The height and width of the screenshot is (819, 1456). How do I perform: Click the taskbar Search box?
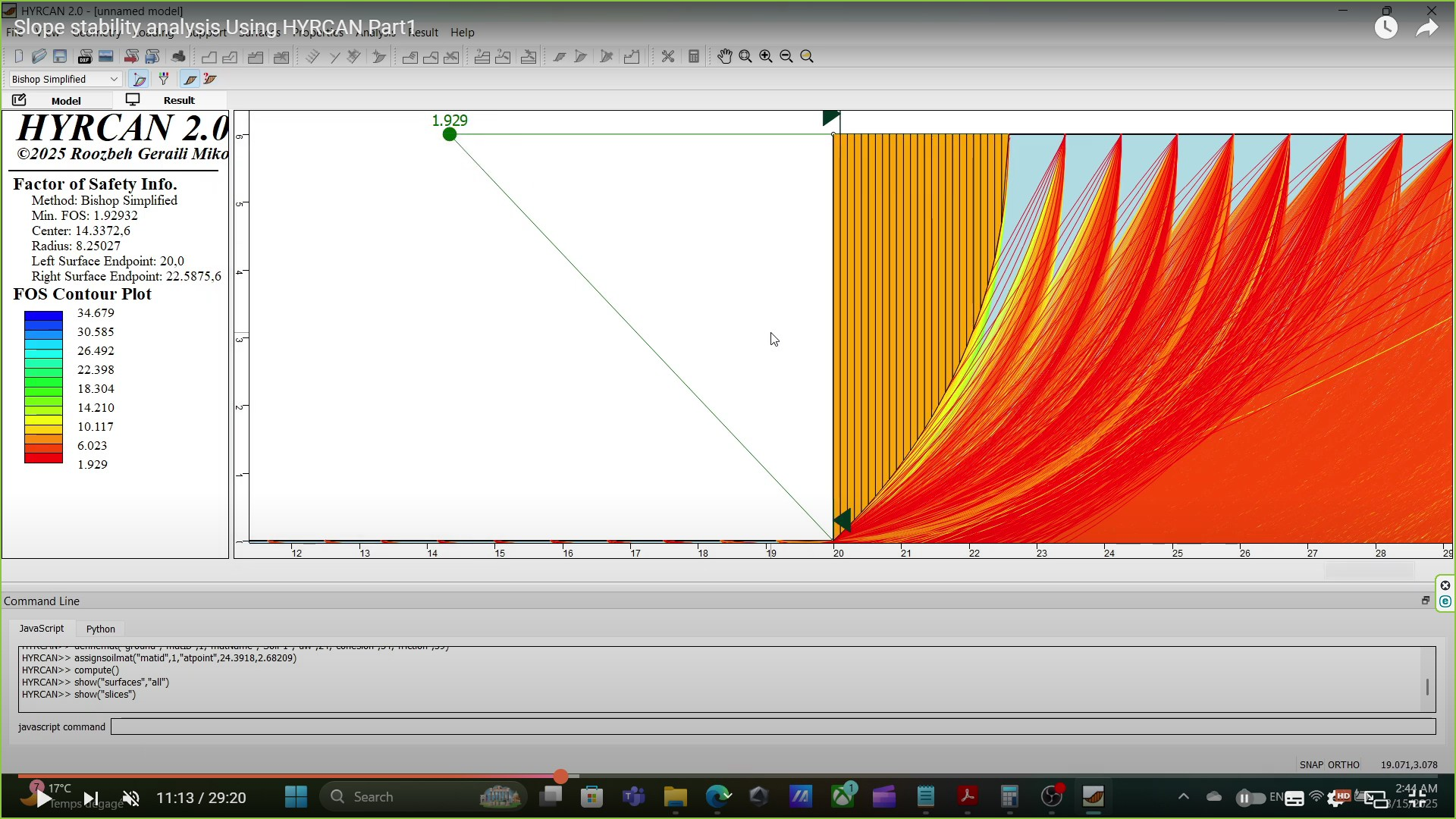click(x=425, y=797)
